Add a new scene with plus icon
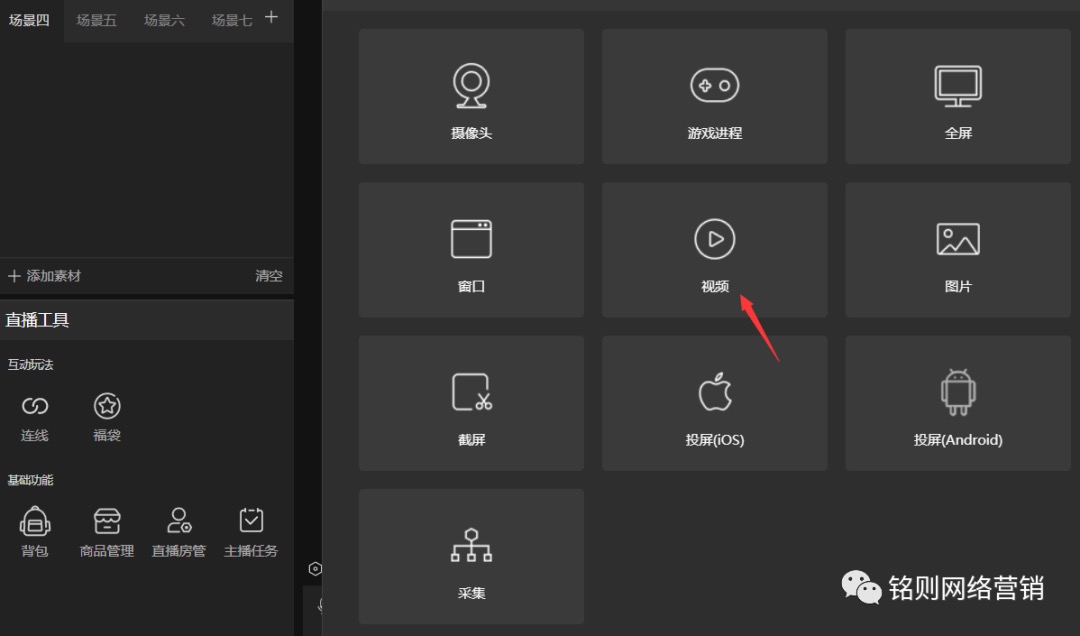1080x636 pixels. pos(271,17)
